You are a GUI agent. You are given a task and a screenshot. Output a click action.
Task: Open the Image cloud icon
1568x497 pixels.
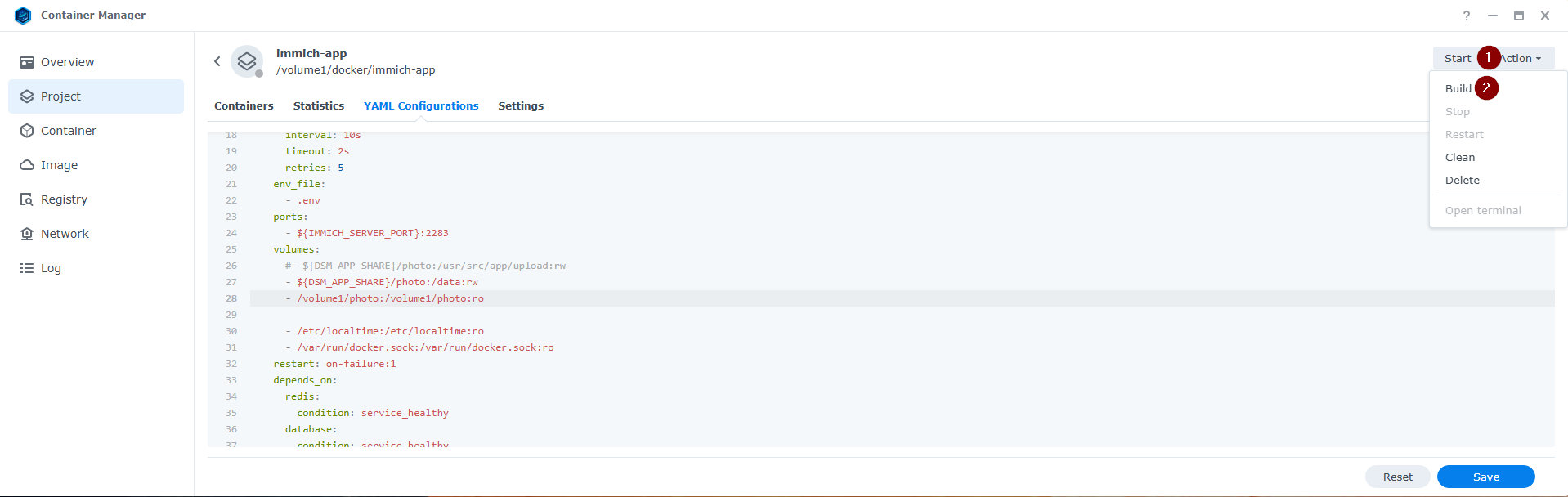[27, 165]
